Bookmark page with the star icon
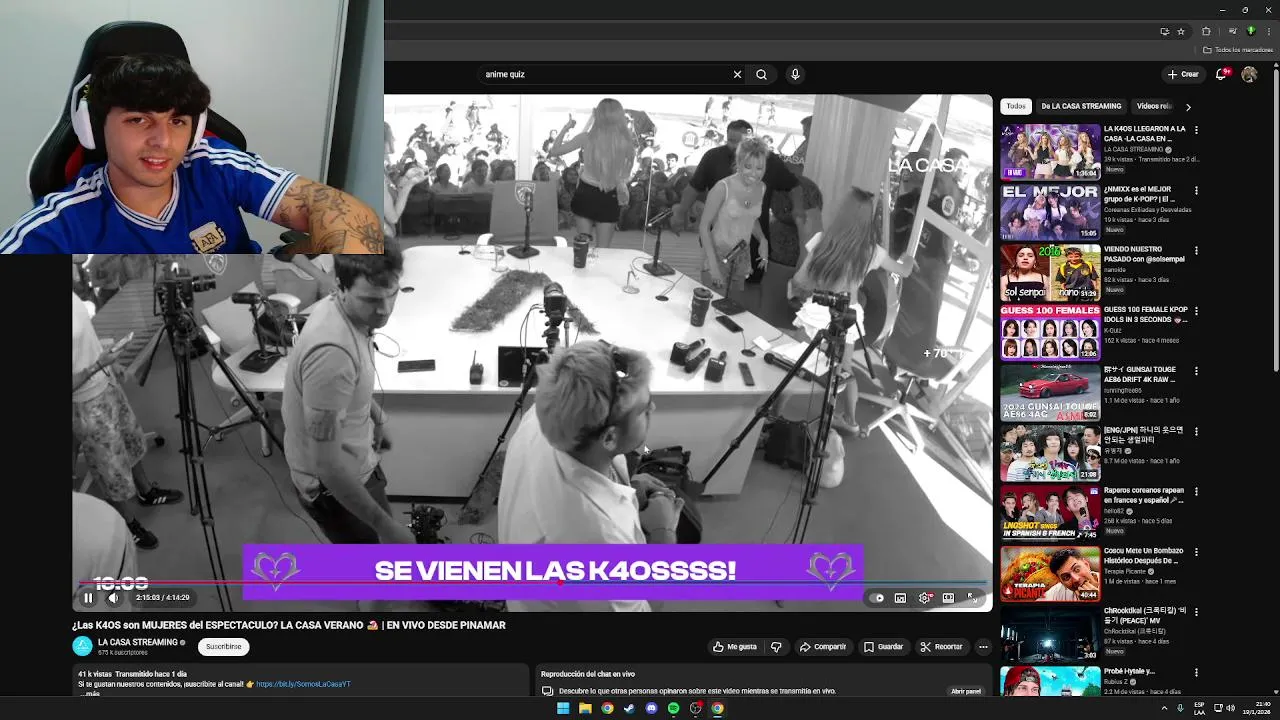Image resolution: width=1280 pixels, height=720 pixels. point(1180,31)
